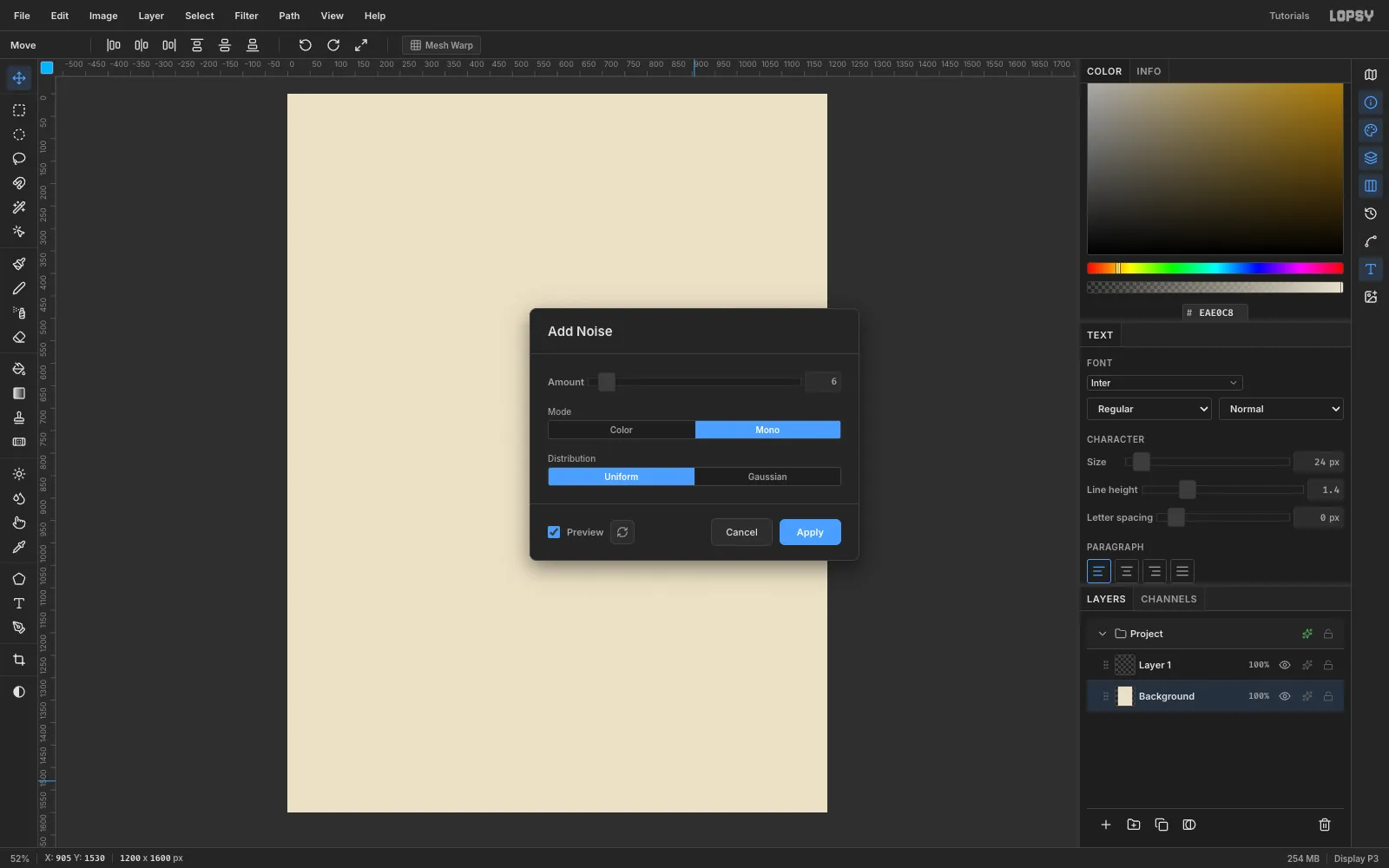The width and height of the screenshot is (1389, 868).
Task: Click the refresh preview button
Action: [622, 532]
